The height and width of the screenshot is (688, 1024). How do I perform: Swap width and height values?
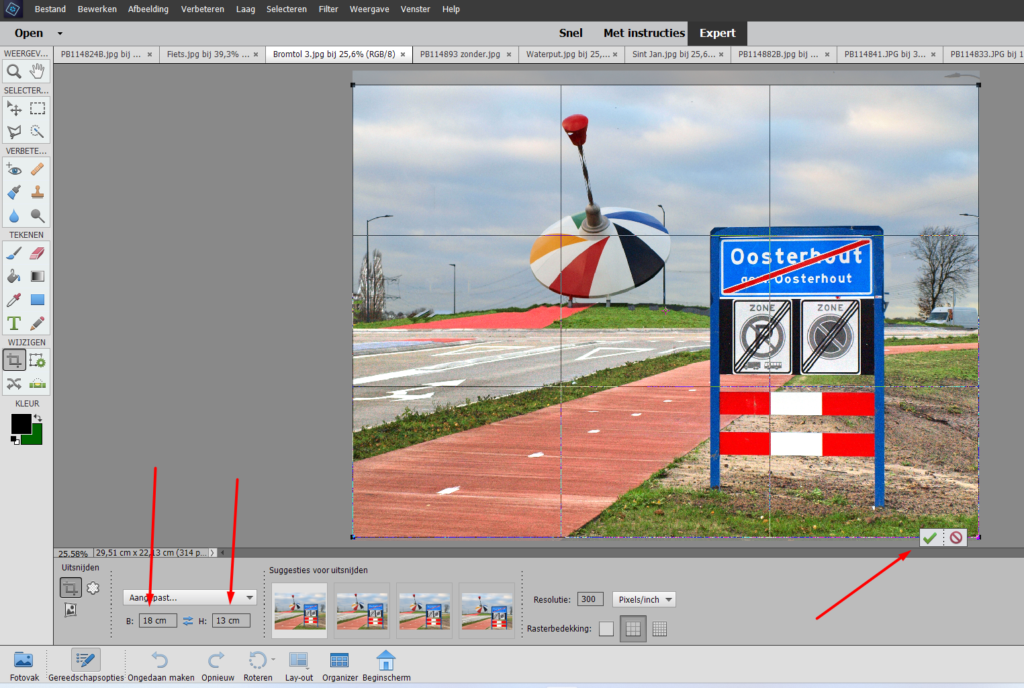pos(187,621)
